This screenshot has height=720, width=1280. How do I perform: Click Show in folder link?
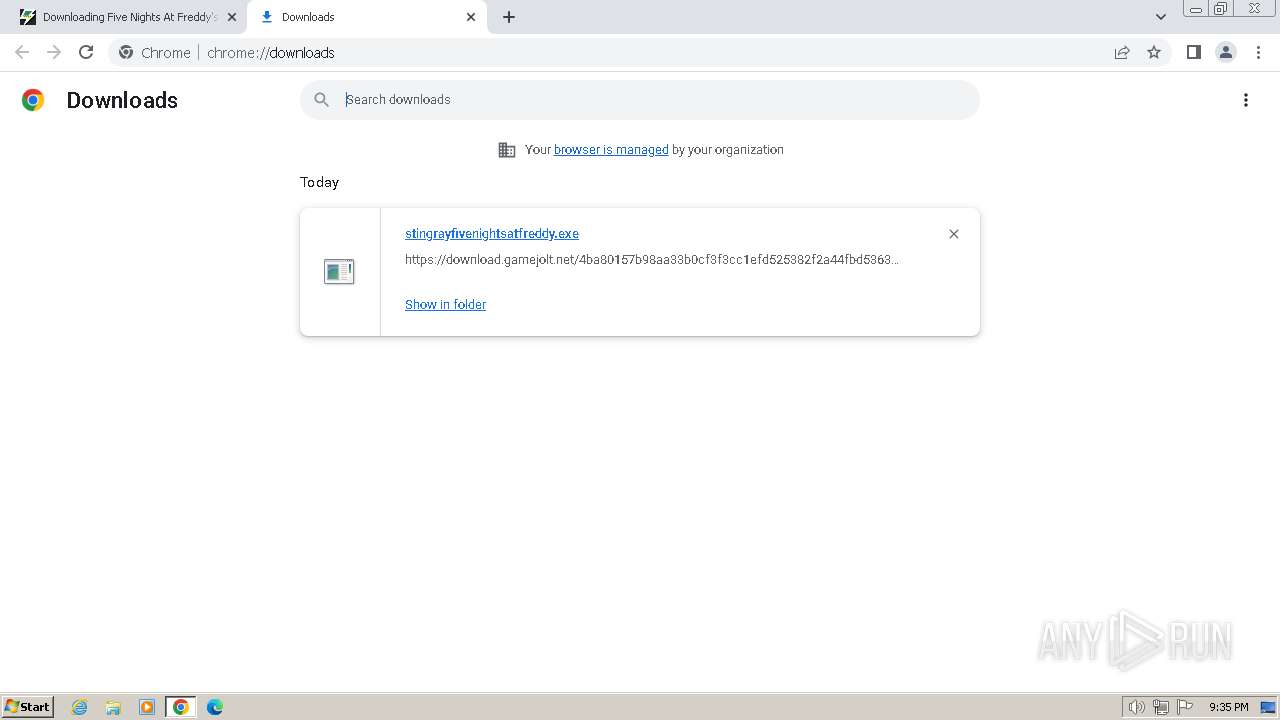pos(445,304)
